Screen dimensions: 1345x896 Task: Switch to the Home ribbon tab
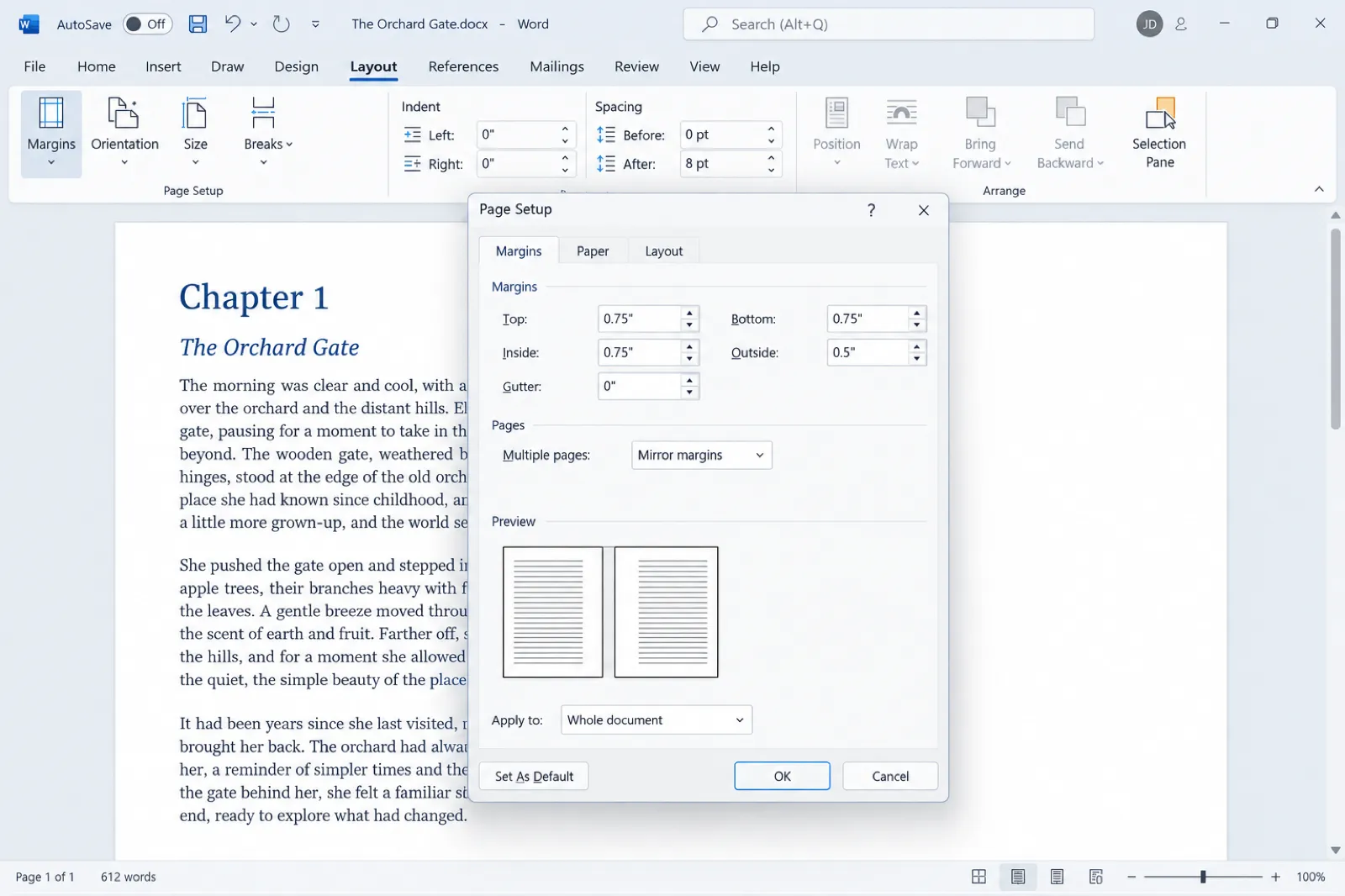pyautogui.click(x=97, y=66)
